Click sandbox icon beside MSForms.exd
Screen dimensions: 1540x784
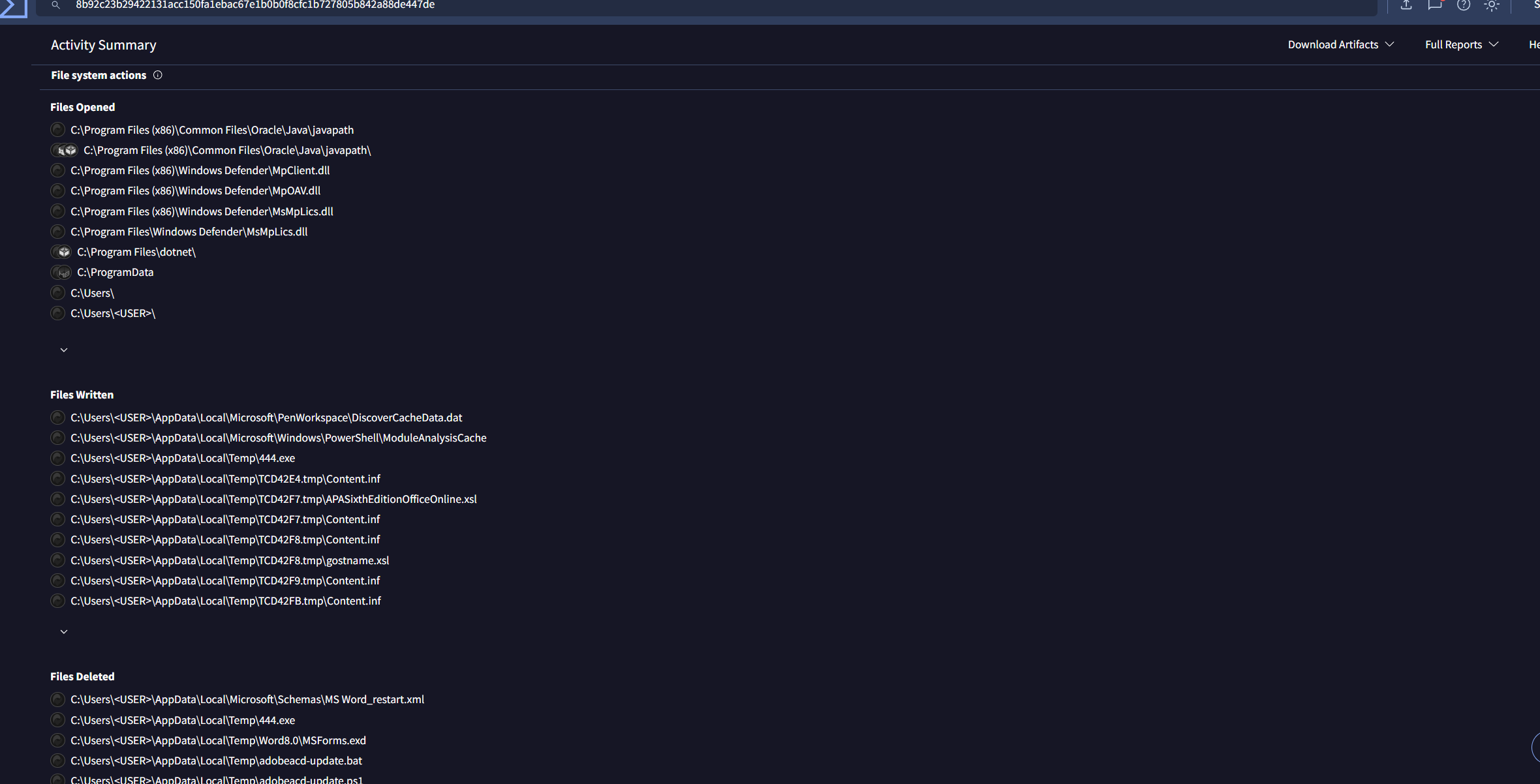click(x=58, y=740)
